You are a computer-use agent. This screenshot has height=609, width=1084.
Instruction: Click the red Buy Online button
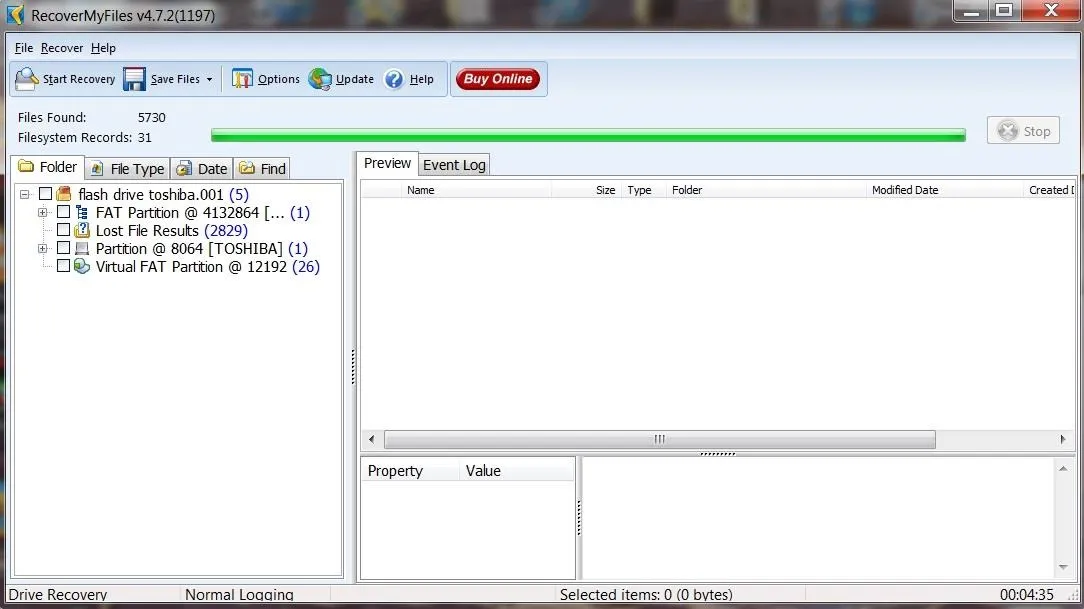pyautogui.click(x=498, y=79)
